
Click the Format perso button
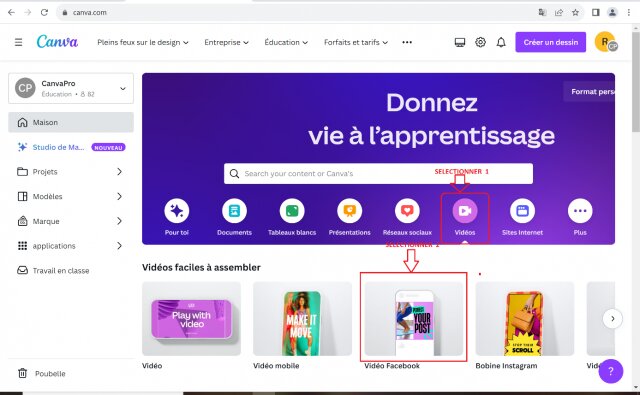pyautogui.click(x=589, y=91)
